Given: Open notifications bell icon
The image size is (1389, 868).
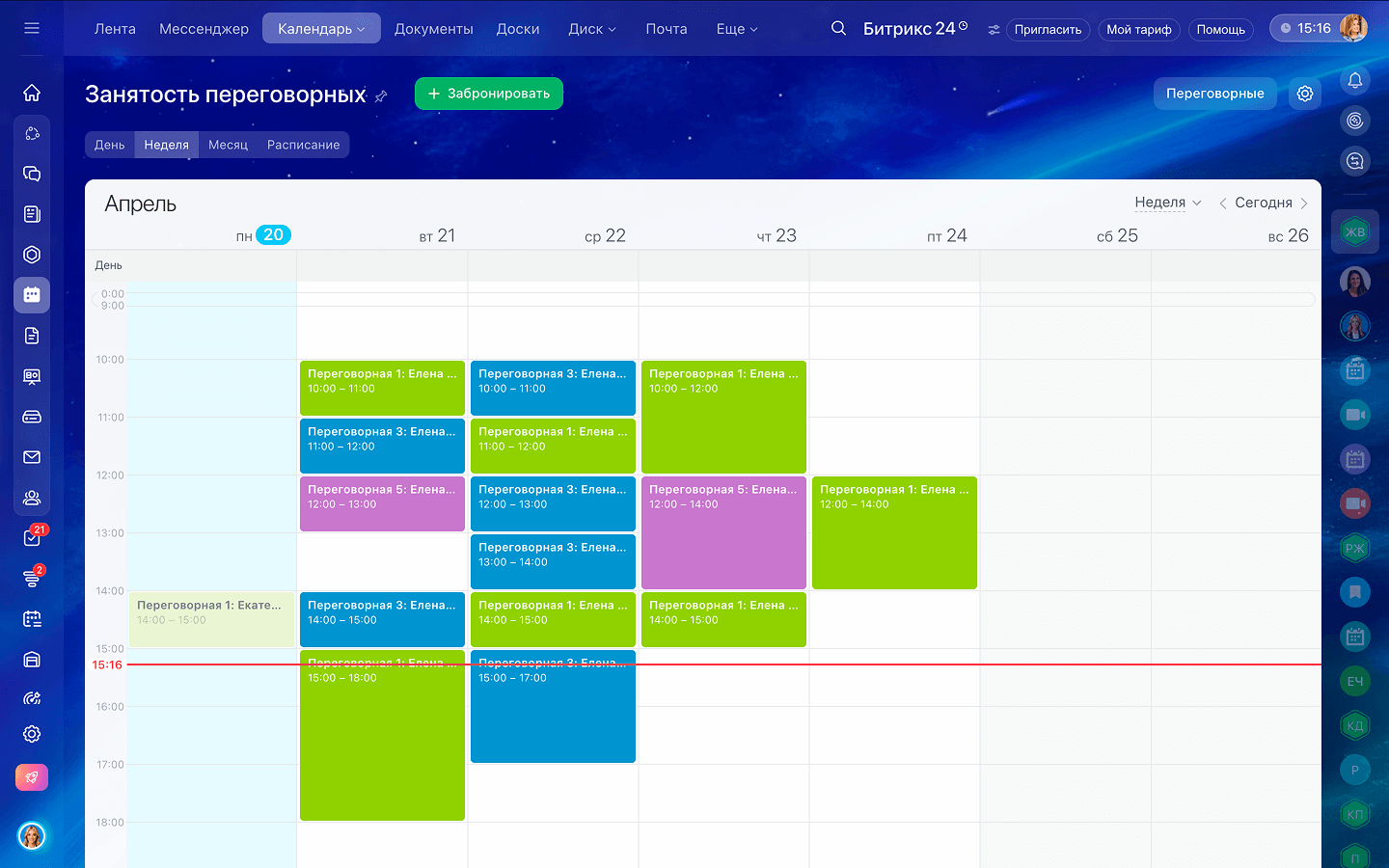Looking at the screenshot, I should (x=1355, y=80).
